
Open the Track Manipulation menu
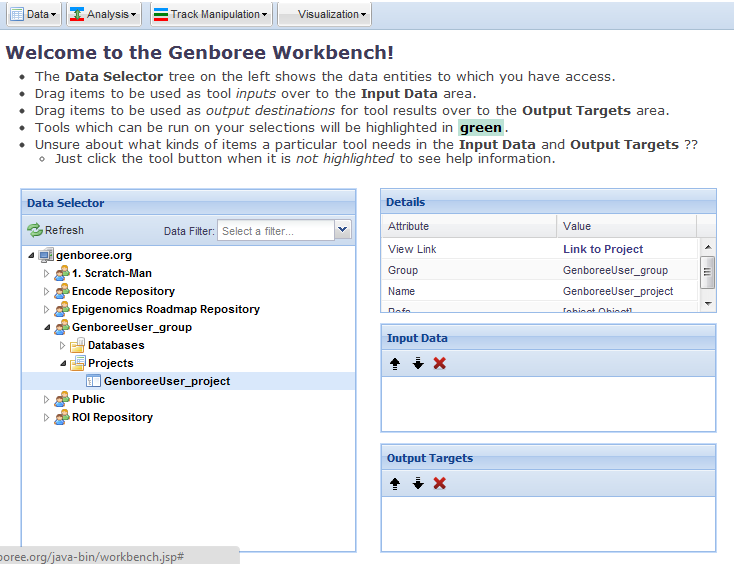tap(210, 14)
